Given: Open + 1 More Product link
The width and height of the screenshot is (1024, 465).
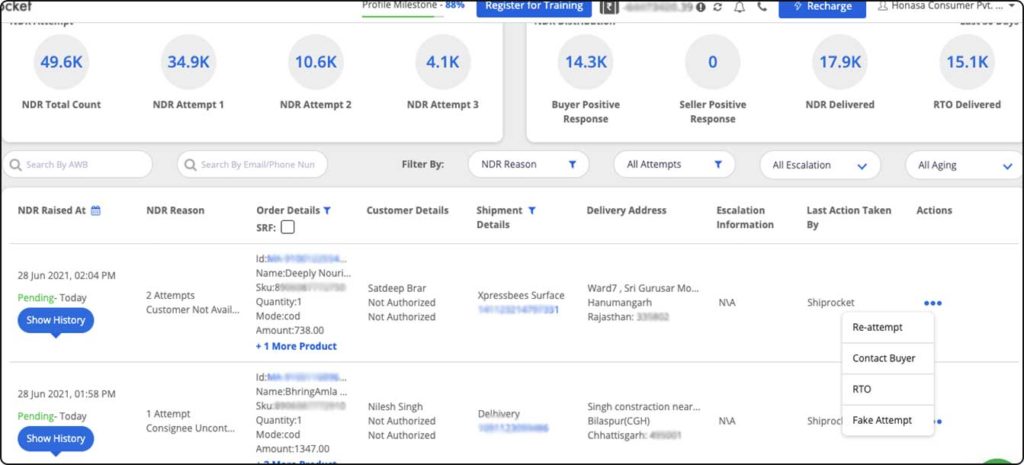Looking at the screenshot, I should [296, 346].
